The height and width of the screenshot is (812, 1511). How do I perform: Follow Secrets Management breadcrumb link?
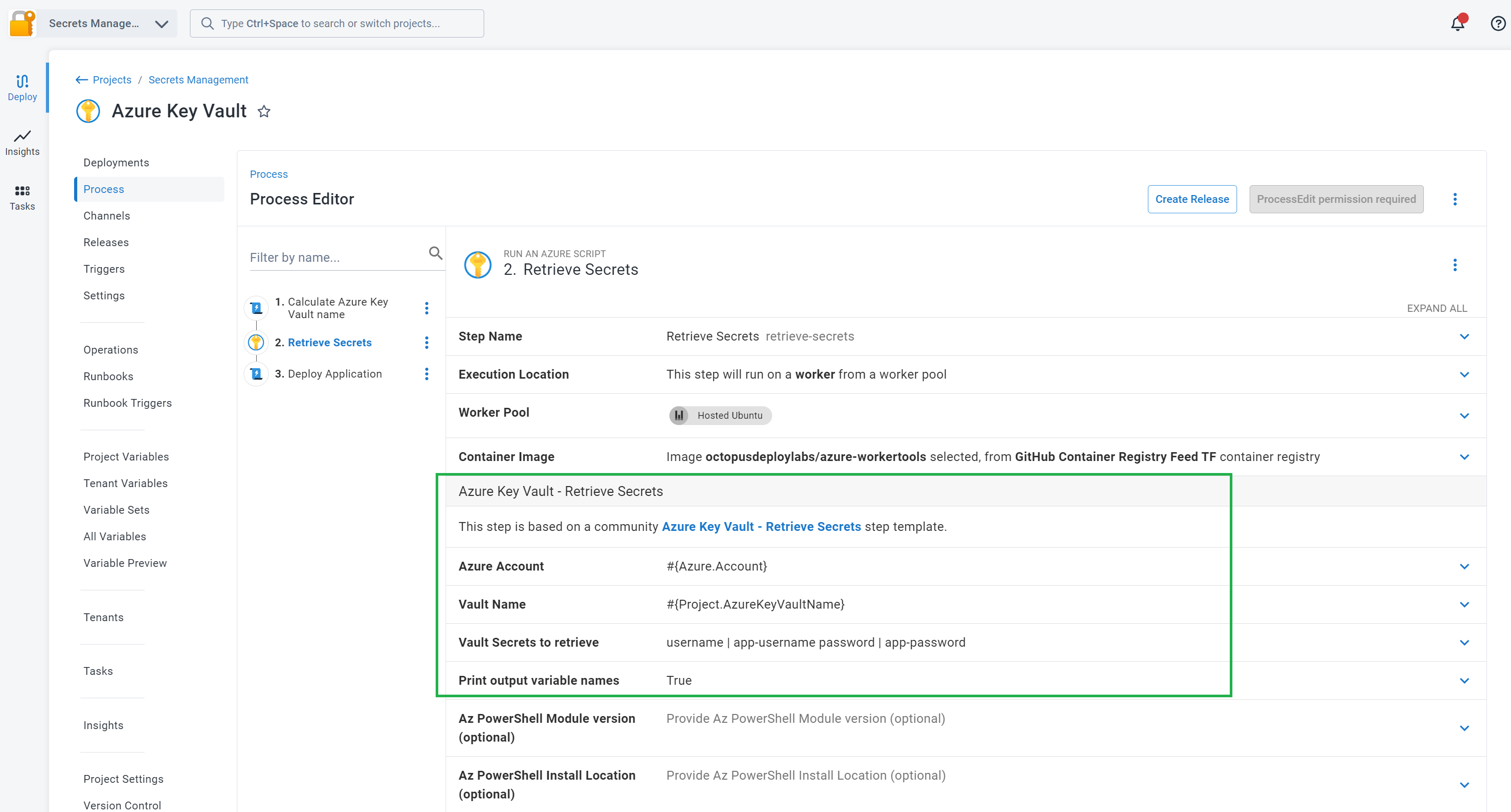coord(198,80)
